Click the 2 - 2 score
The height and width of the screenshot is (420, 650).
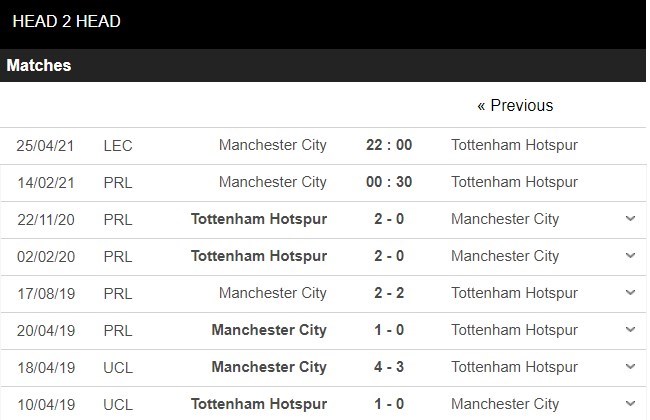(389, 293)
